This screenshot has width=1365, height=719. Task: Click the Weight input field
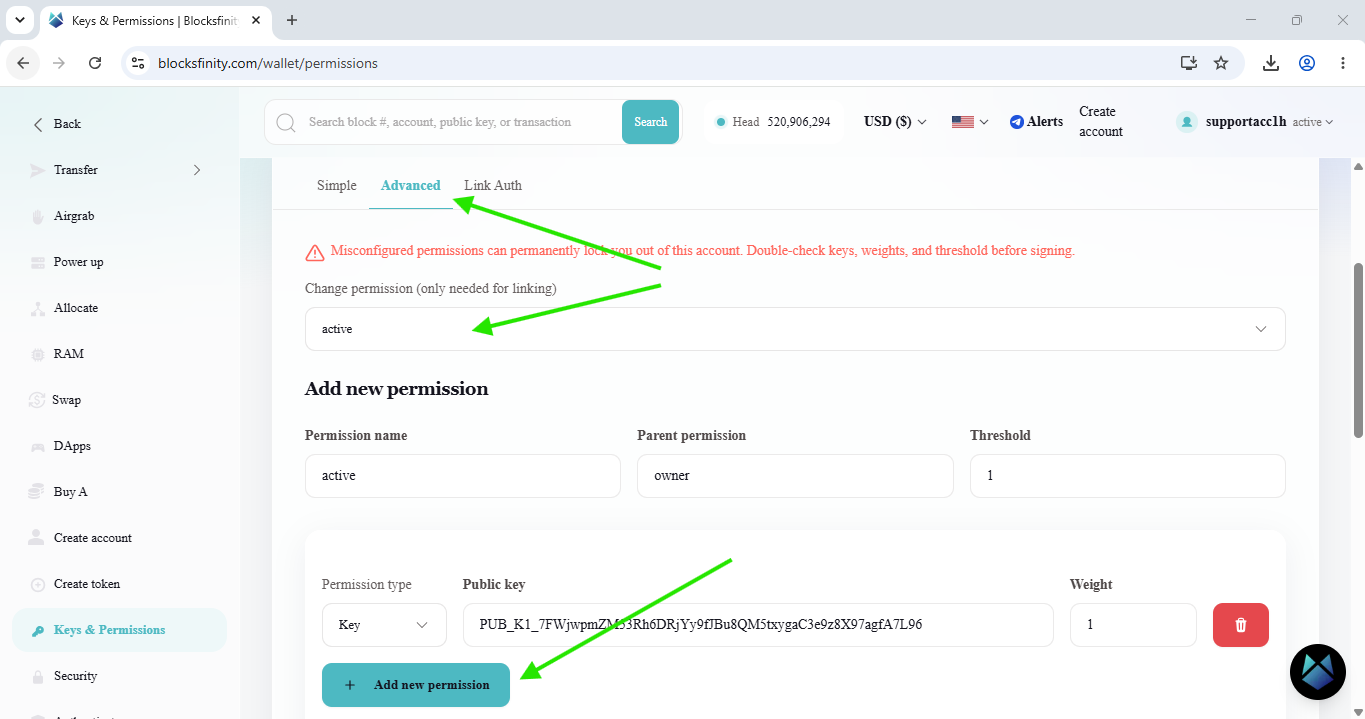point(1133,625)
